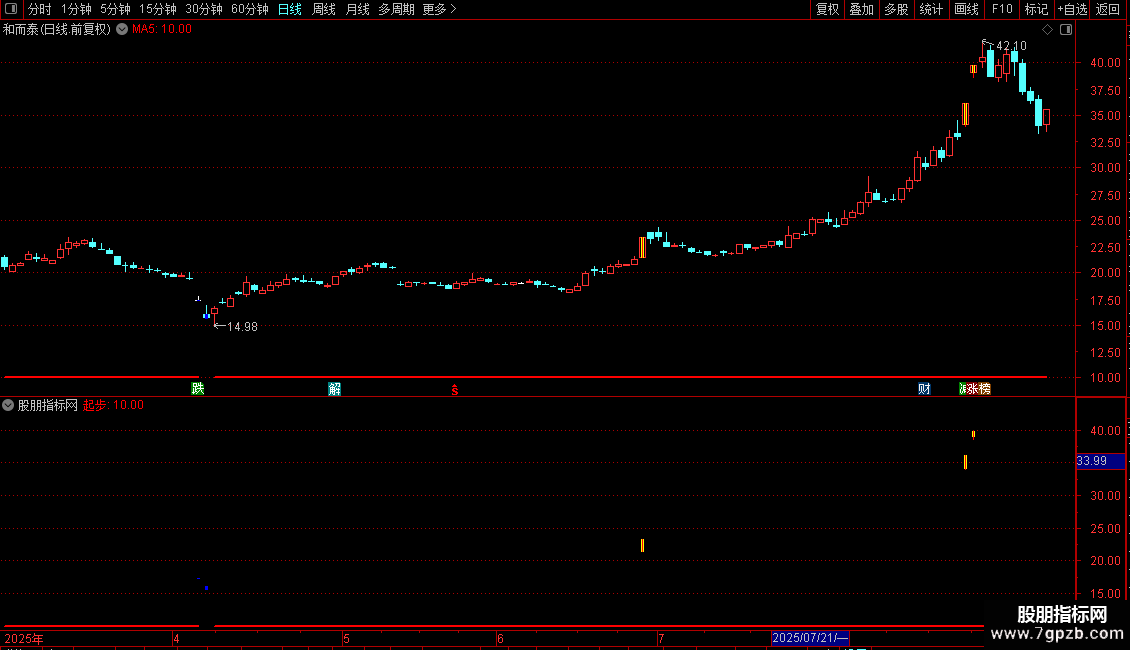The height and width of the screenshot is (650, 1130).
Task: Click the orange signal candle near 35.00
Action: pos(965,114)
